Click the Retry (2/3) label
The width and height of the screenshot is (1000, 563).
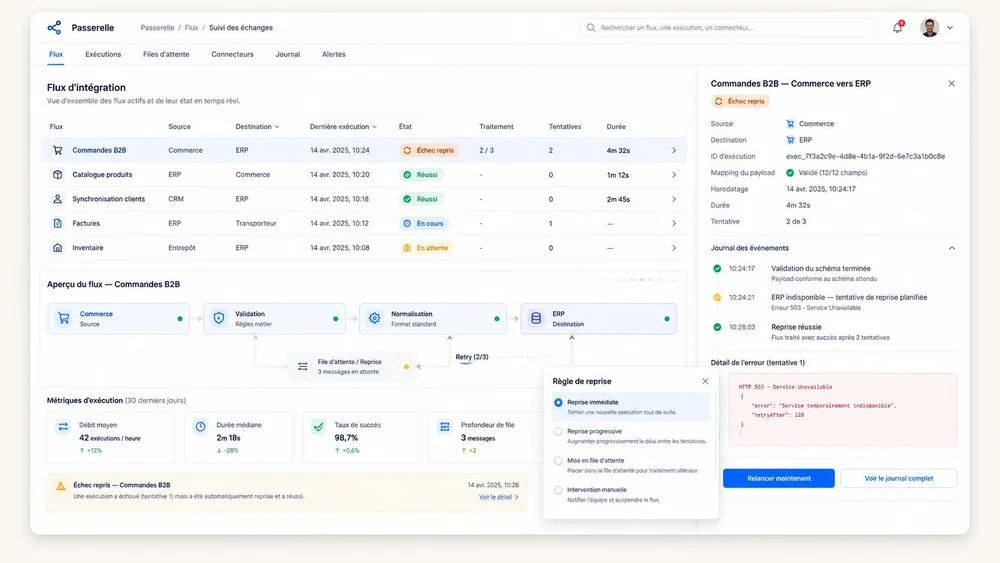[x=472, y=357]
